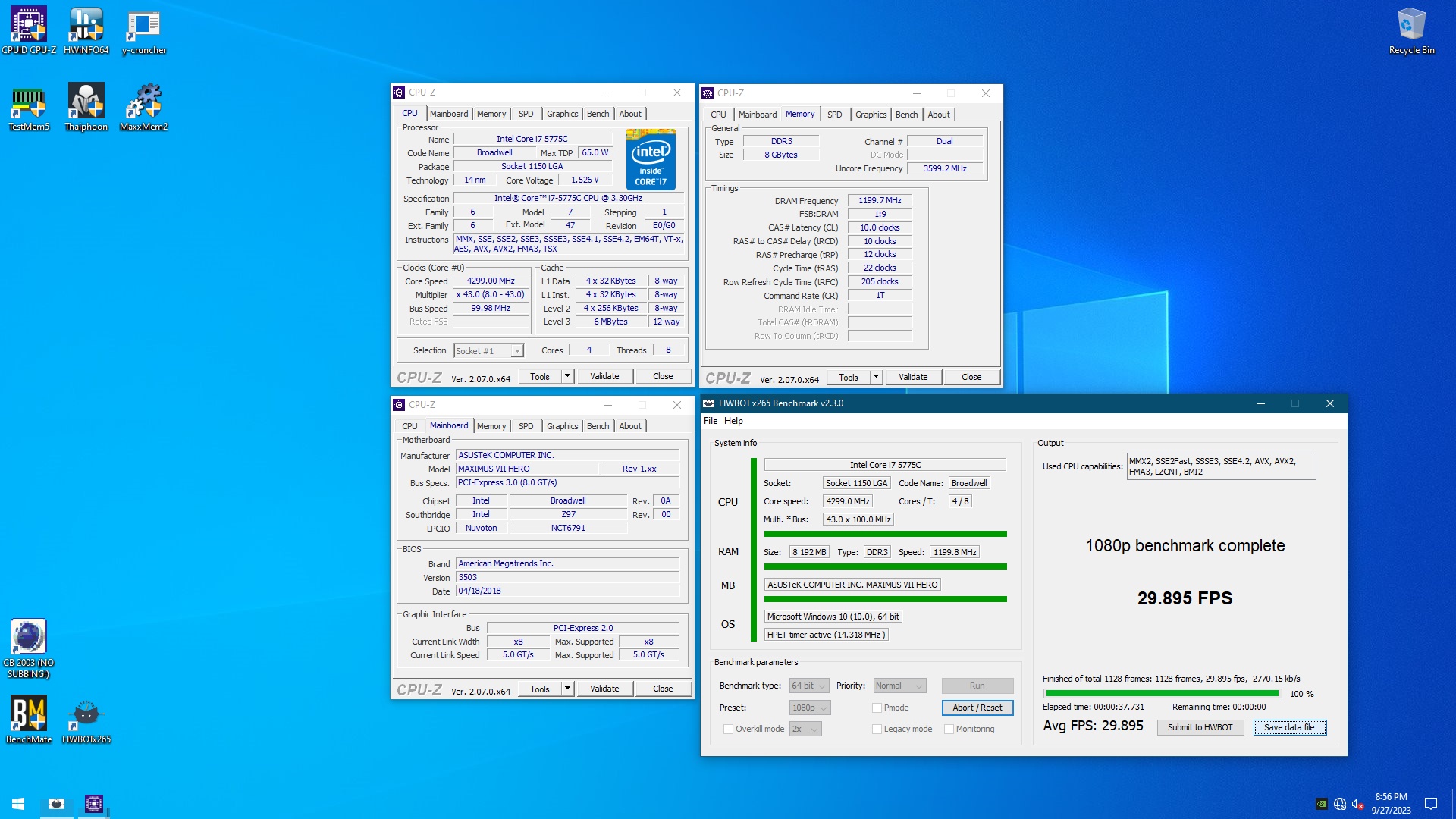Click Submit to HWBOT button
1456x819 pixels.
[x=1200, y=727]
